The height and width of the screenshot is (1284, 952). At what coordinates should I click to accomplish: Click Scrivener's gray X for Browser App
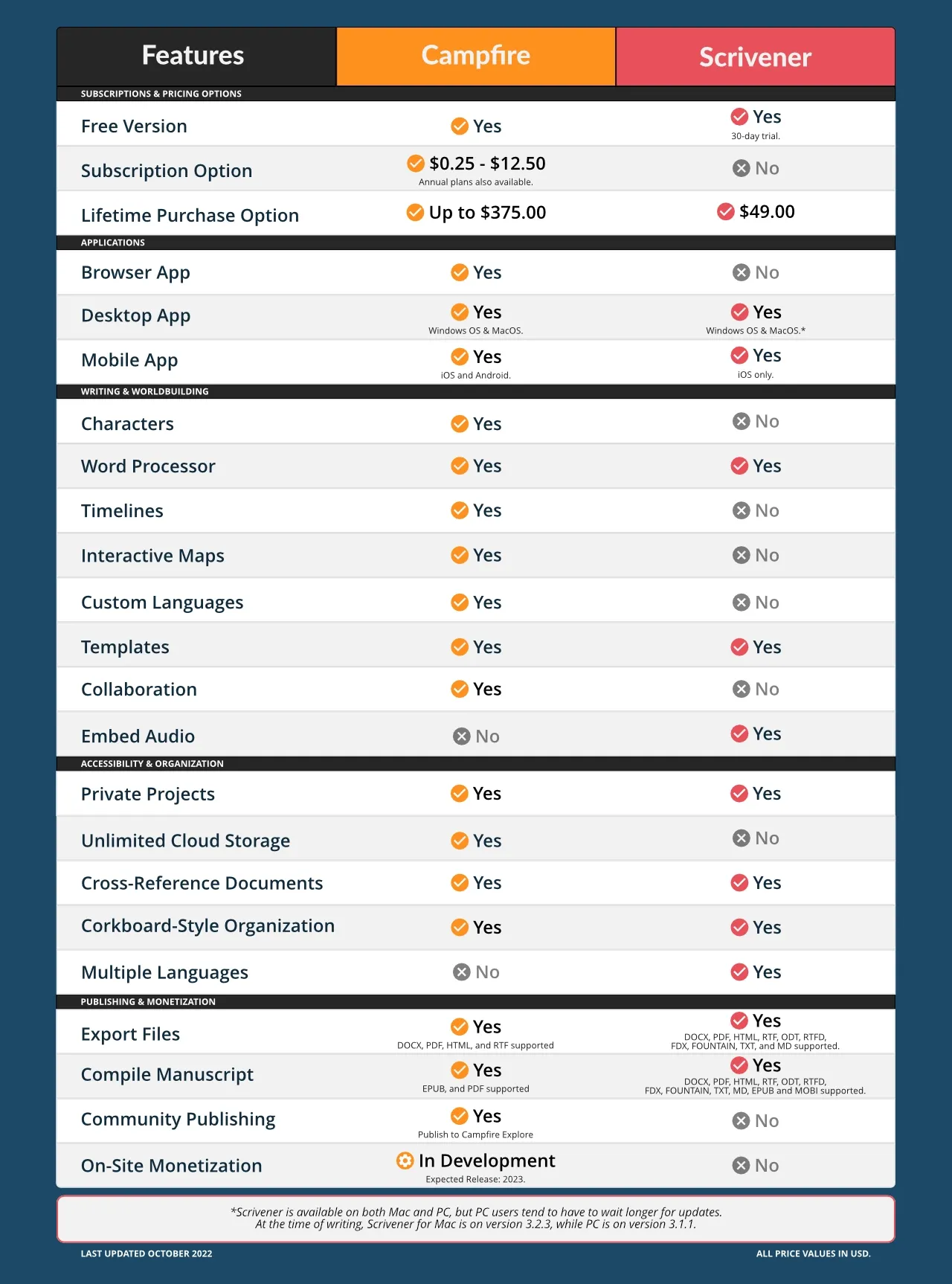tap(741, 273)
